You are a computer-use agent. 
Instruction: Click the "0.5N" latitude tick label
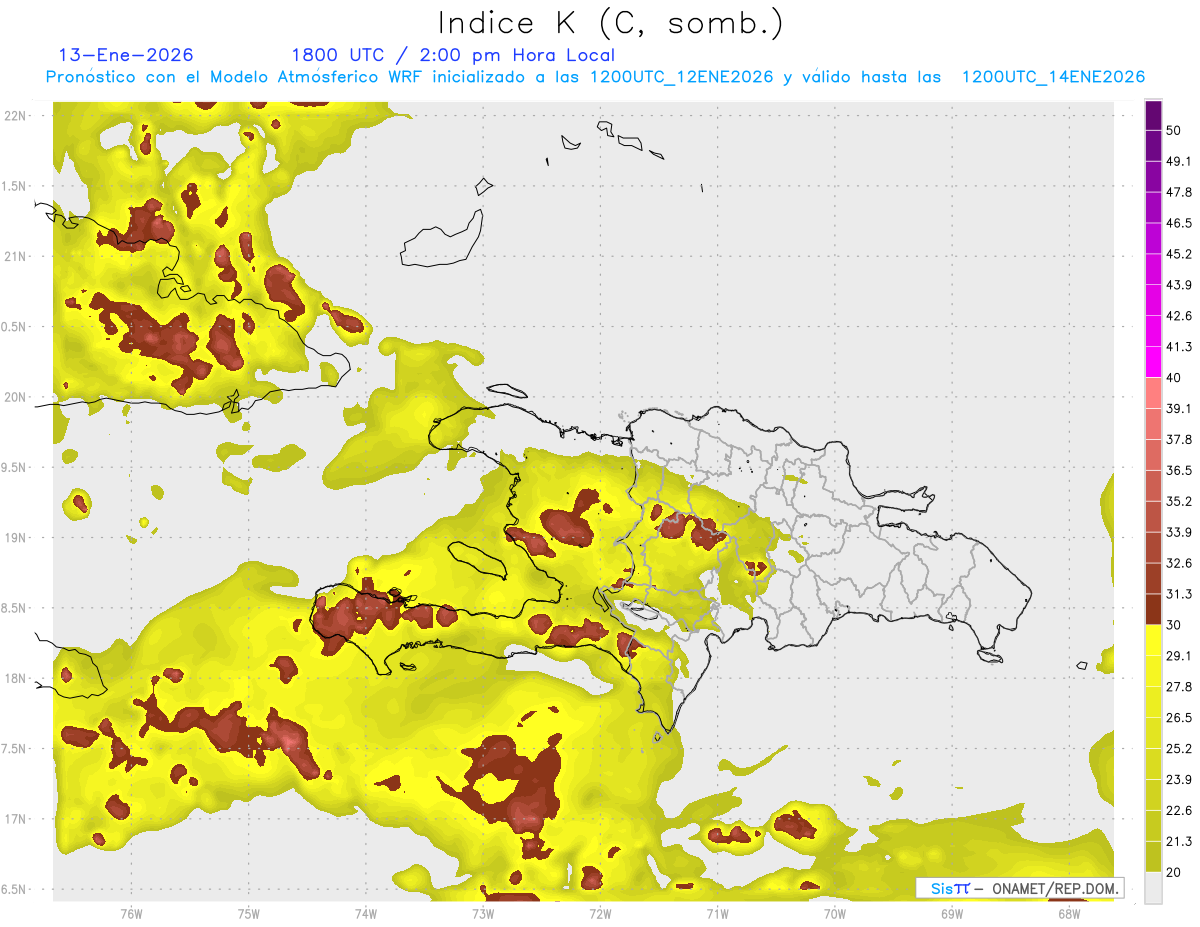[14, 327]
